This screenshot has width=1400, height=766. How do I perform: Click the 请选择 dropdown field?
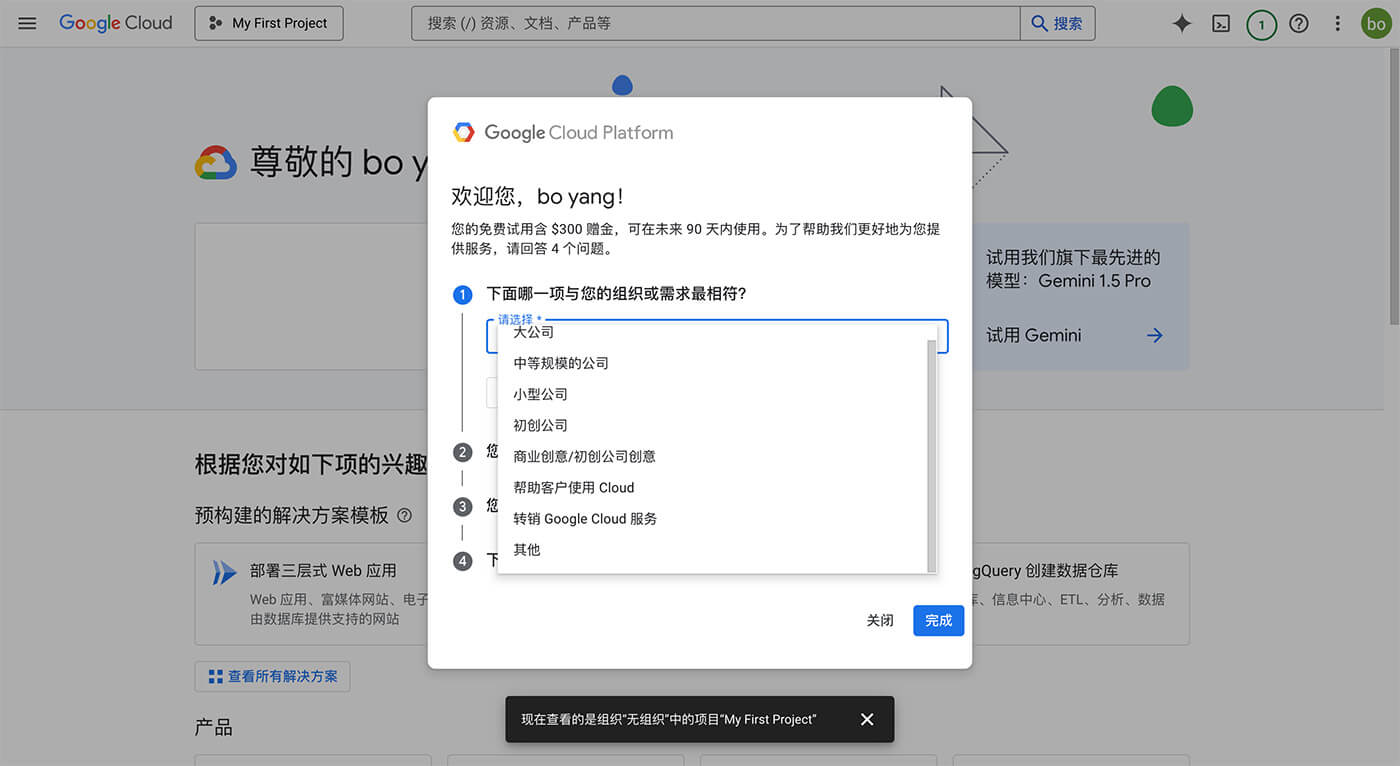717,336
